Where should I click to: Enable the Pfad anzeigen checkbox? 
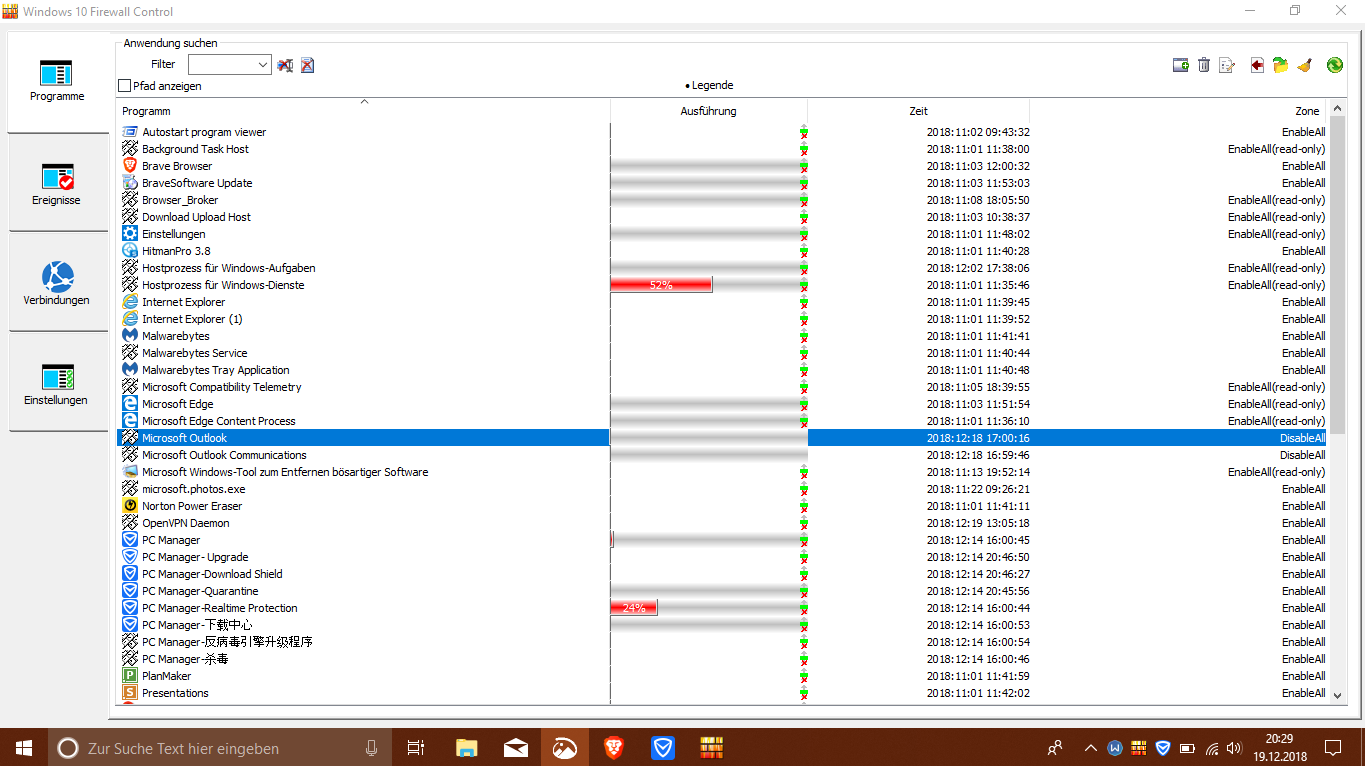tap(125, 86)
